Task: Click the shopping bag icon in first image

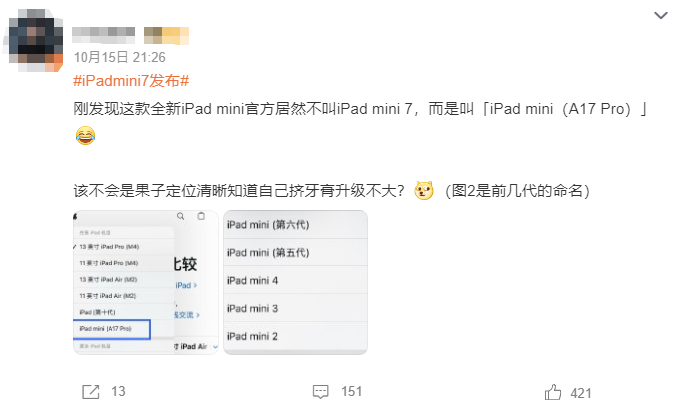Action: point(201,216)
